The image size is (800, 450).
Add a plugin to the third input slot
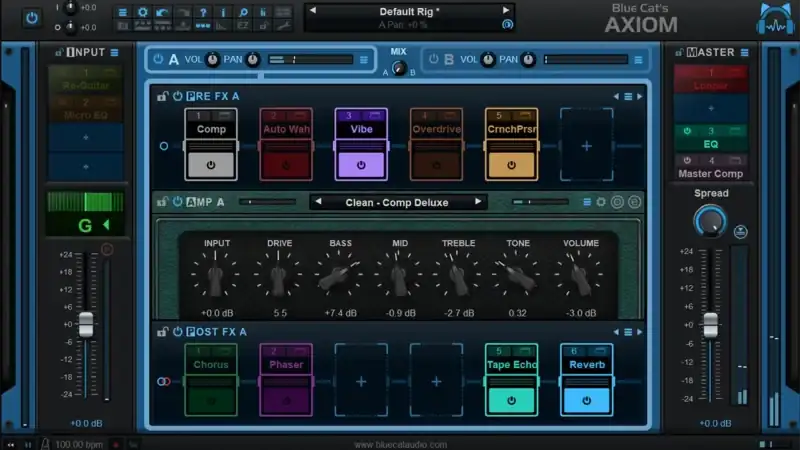tap(86, 137)
